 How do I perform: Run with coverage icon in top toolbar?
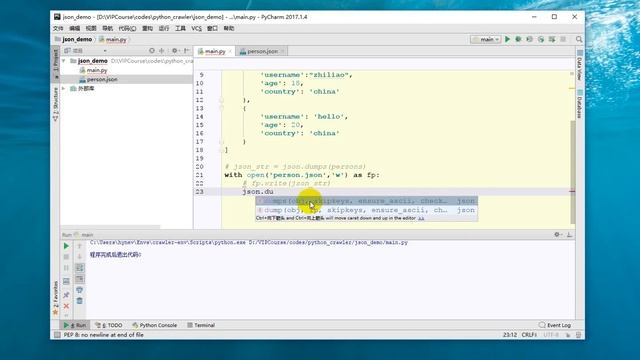click(x=529, y=39)
